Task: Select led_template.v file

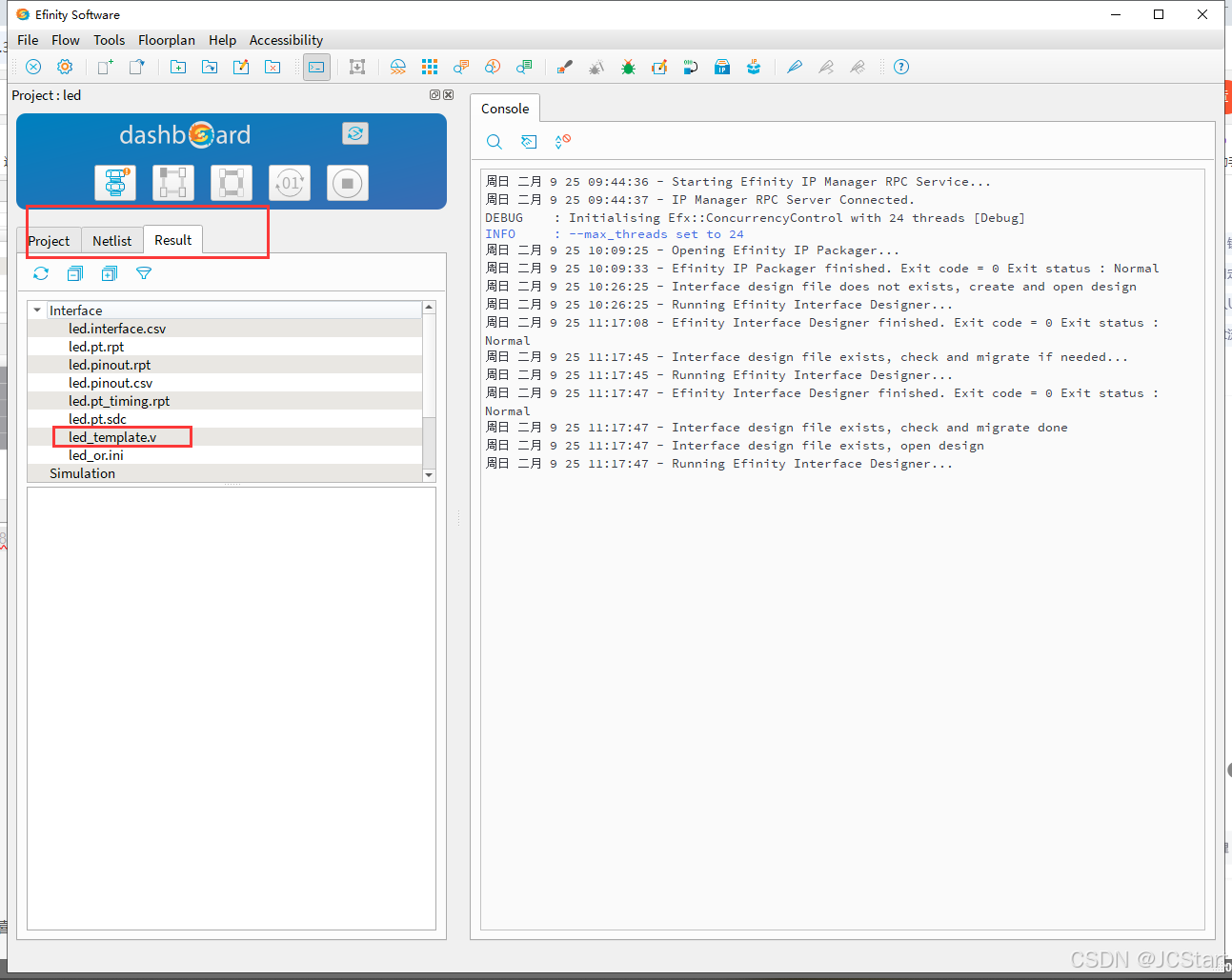Action: pos(112,437)
